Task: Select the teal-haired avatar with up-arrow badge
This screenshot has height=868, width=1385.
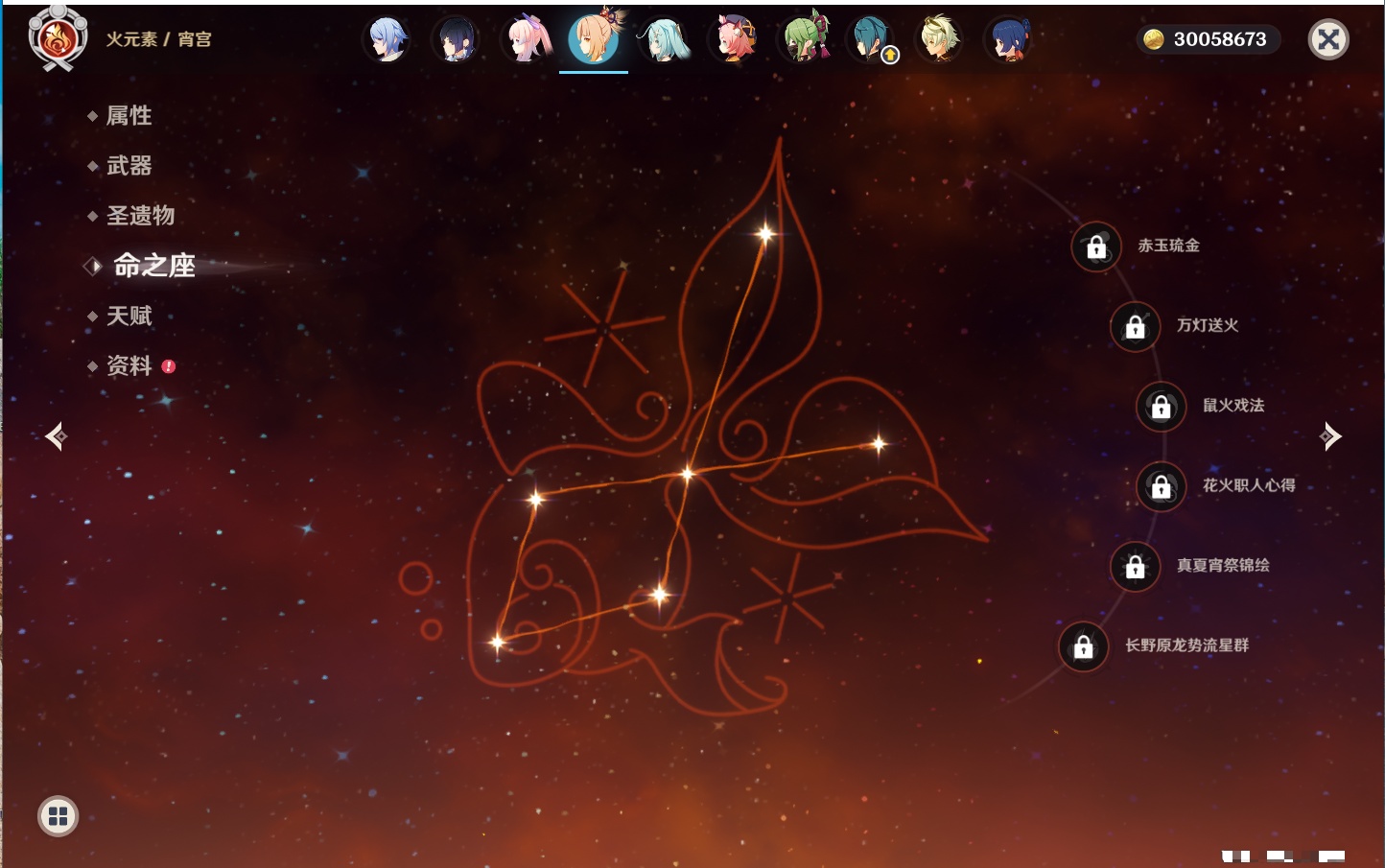Action: (x=871, y=39)
